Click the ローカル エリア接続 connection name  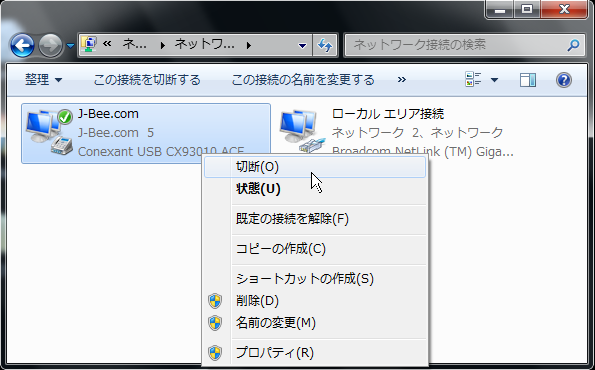[387, 113]
